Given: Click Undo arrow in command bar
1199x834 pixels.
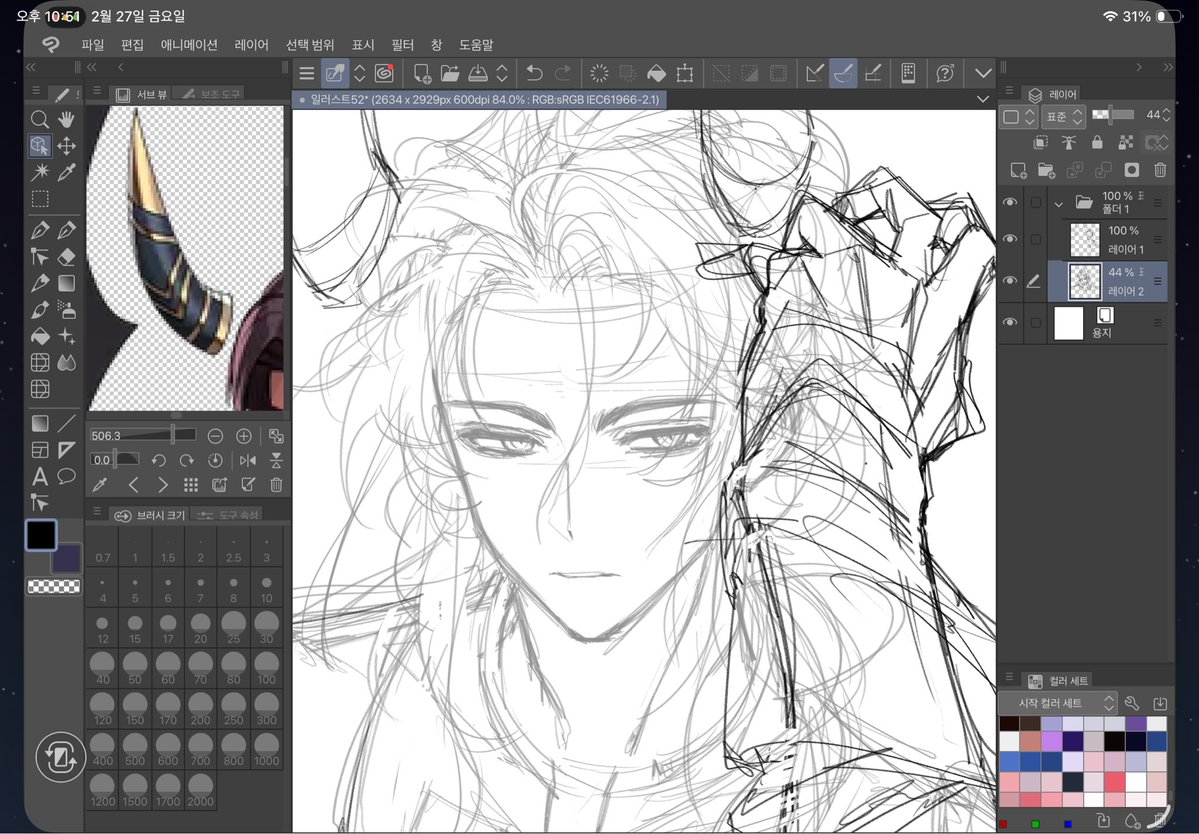Looking at the screenshot, I should click(x=534, y=73).
